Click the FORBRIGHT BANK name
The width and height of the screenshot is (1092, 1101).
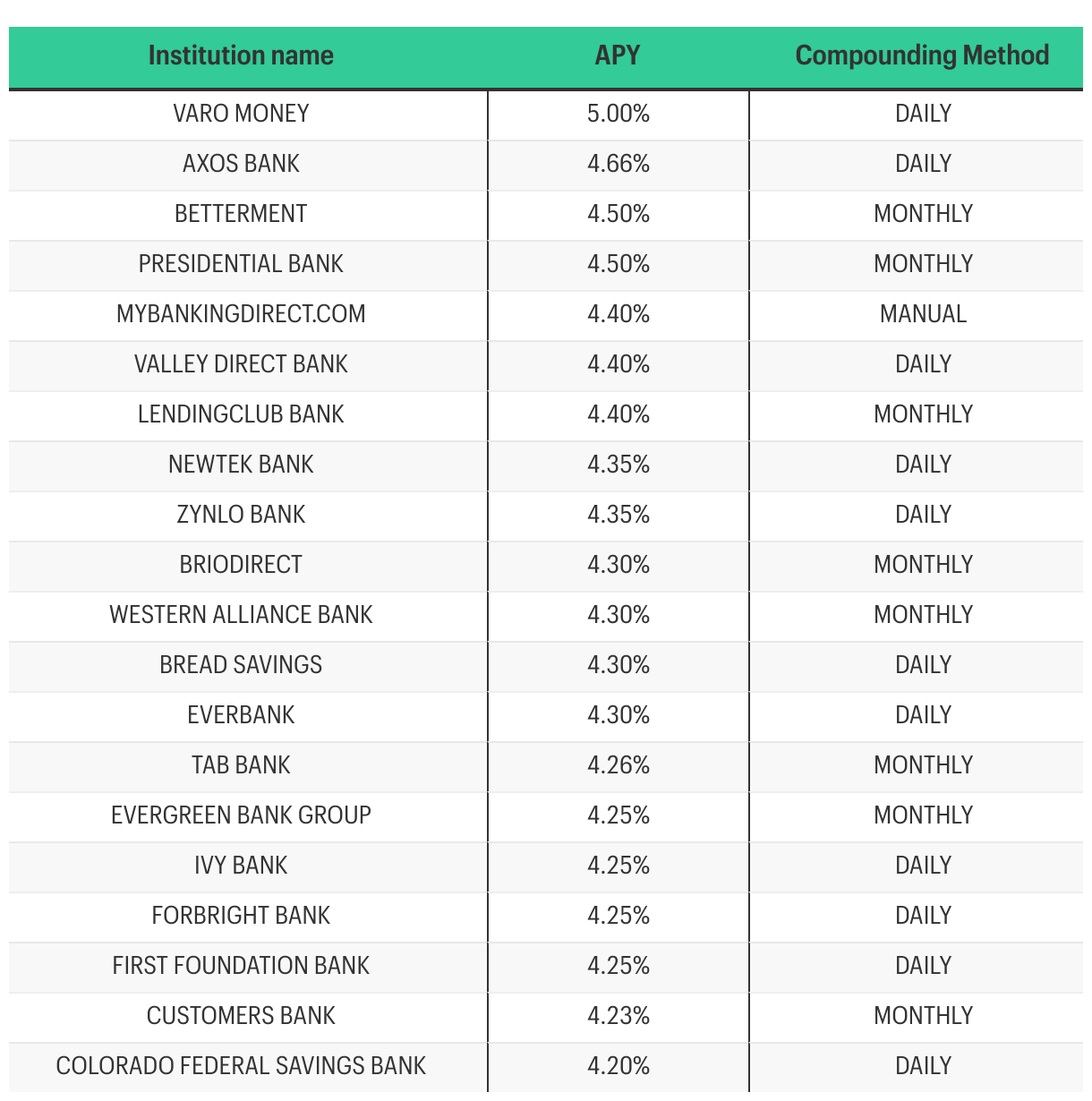pos(241,916)
